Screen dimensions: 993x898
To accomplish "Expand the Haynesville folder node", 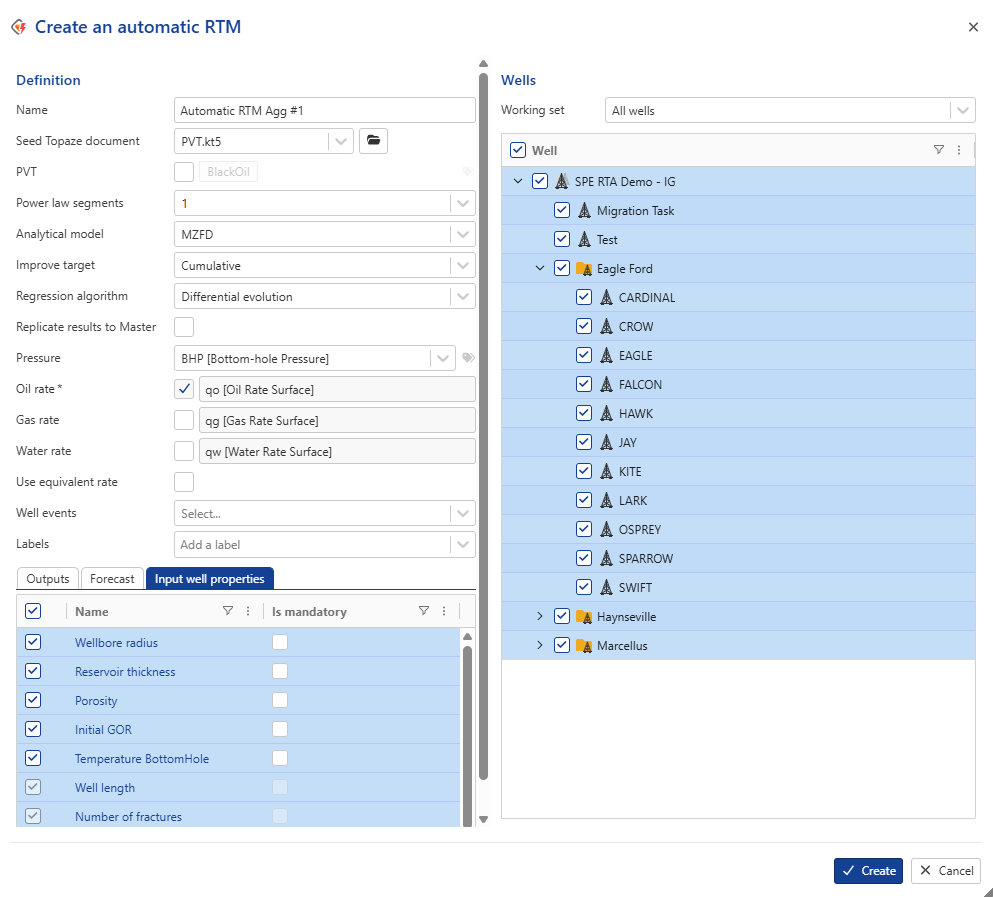I will (540, 617).
